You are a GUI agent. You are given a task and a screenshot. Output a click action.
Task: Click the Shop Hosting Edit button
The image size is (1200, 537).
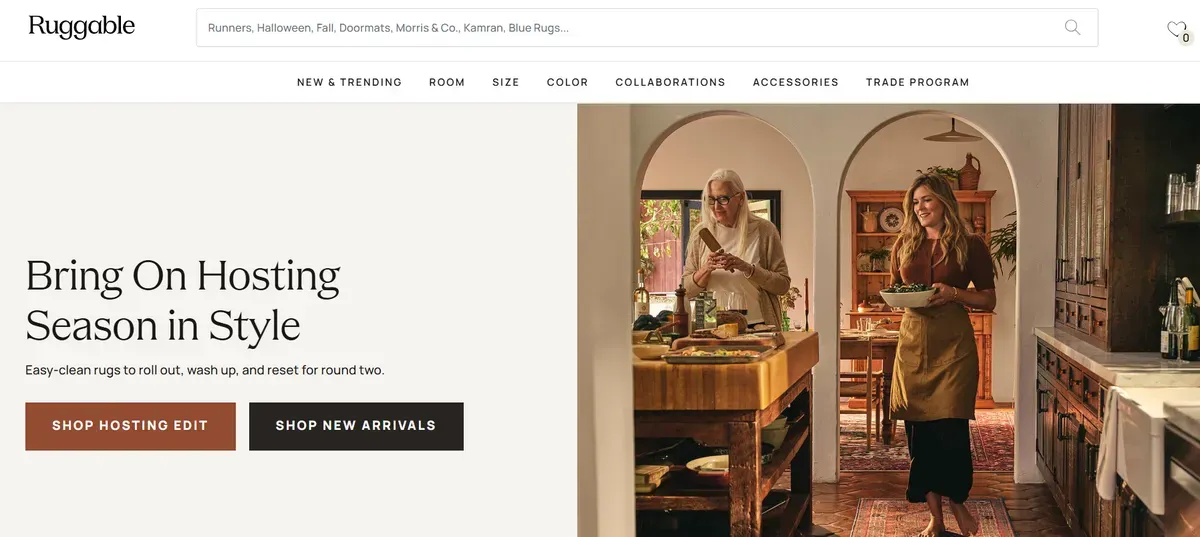coord(130,426)
